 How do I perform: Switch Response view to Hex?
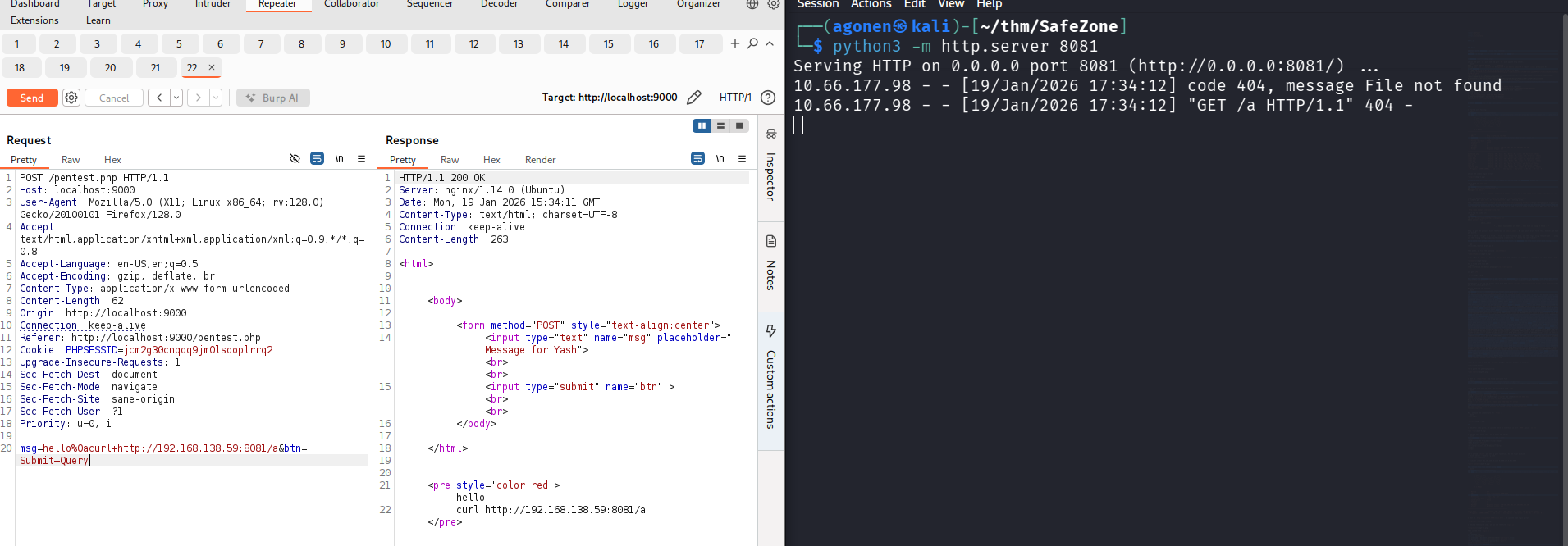pos(491,160)
